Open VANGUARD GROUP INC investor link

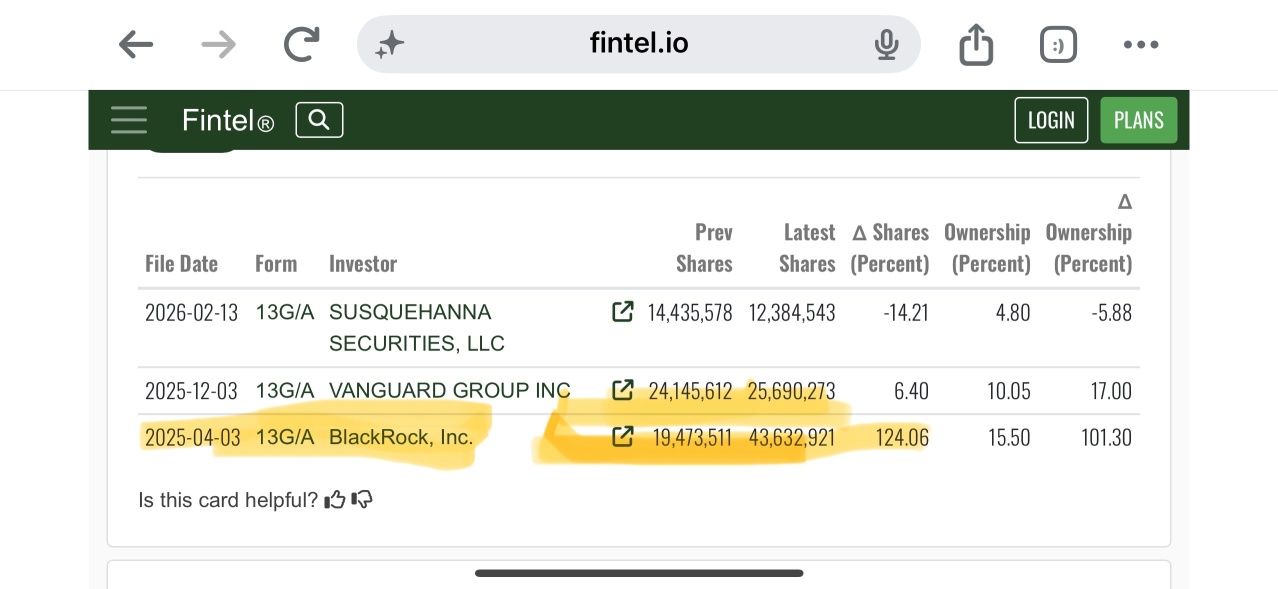tap(450, 390)
